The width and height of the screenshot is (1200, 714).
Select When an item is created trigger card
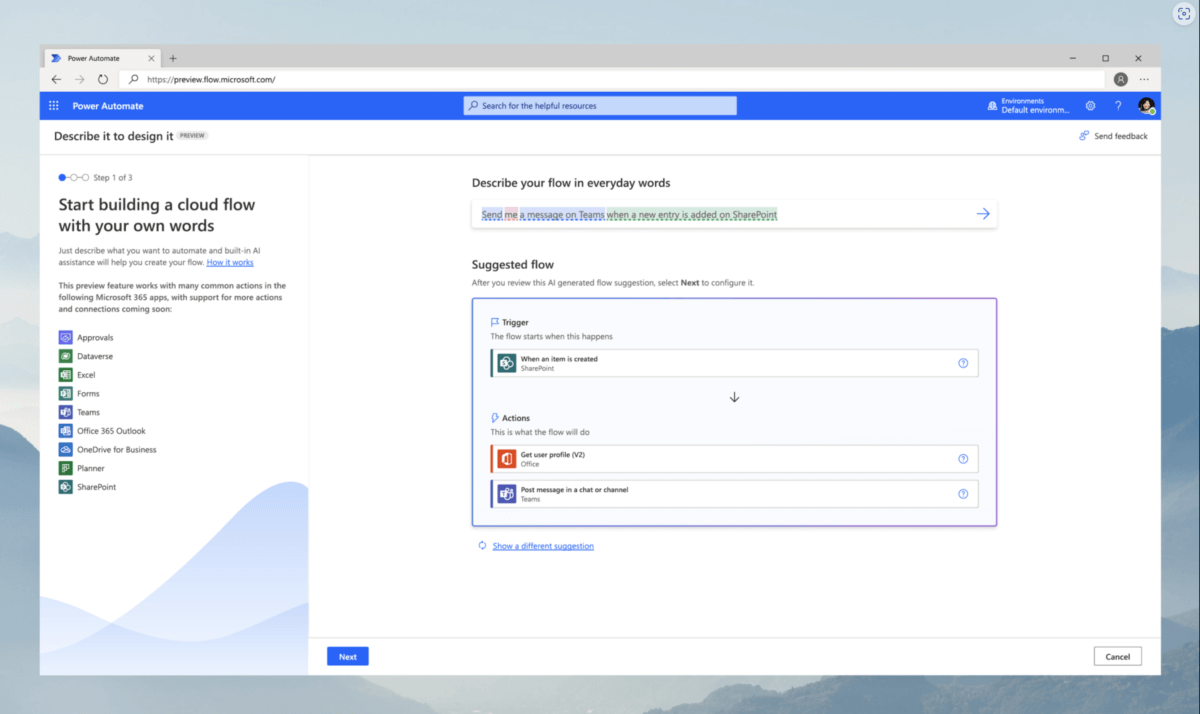click(734, 363)
